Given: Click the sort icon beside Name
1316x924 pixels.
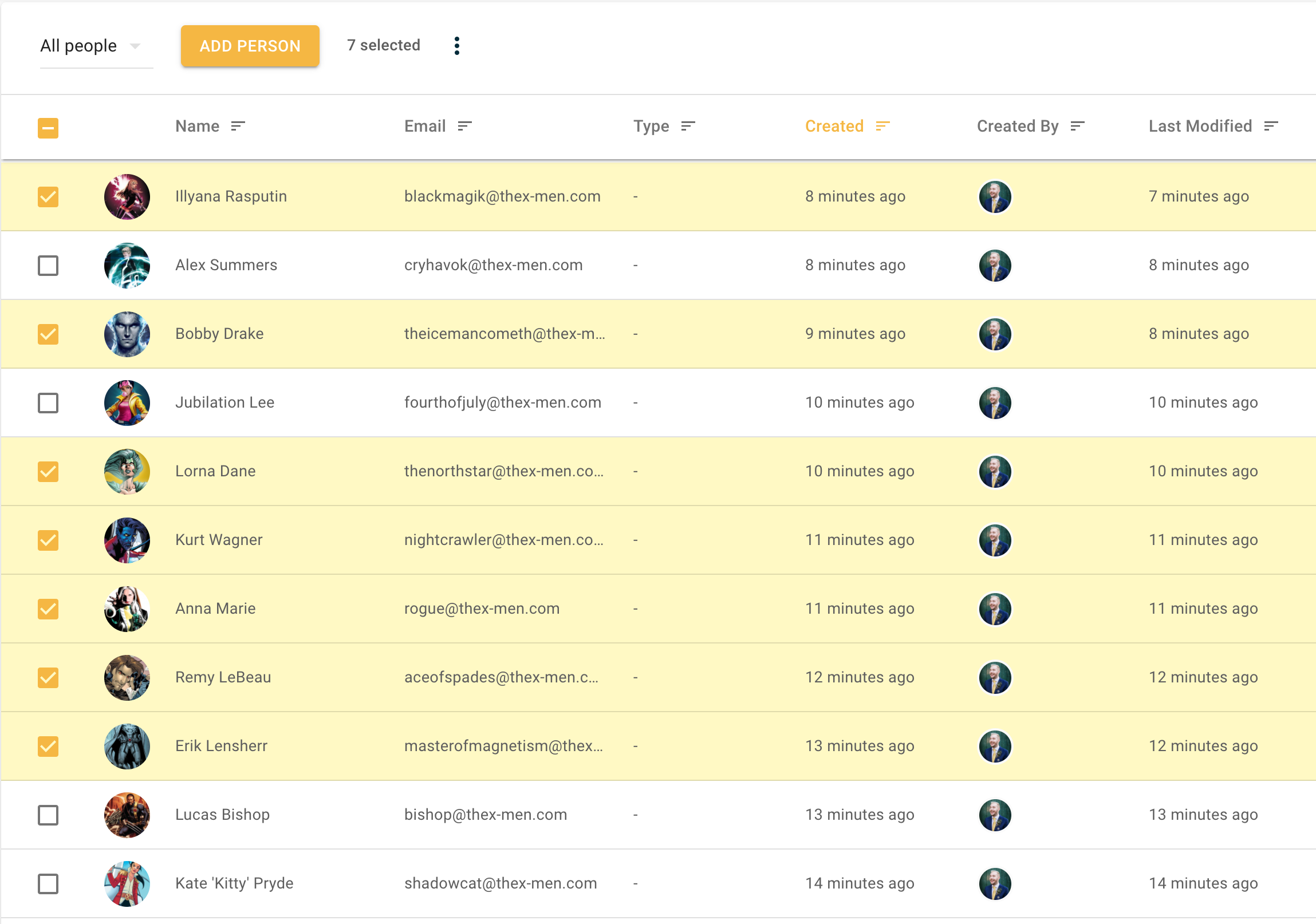Looking at the screenshot, I should pyautogui.click(x=238, y=126).
